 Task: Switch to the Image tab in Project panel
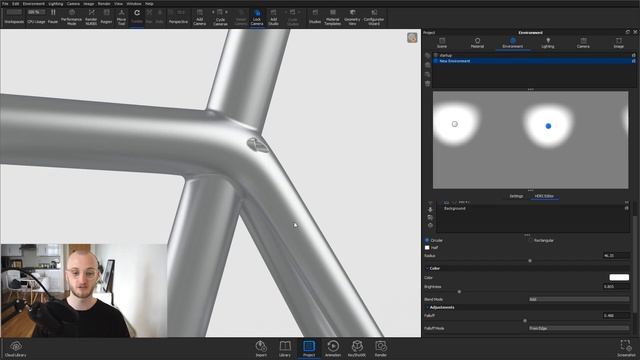coord(618,43)
